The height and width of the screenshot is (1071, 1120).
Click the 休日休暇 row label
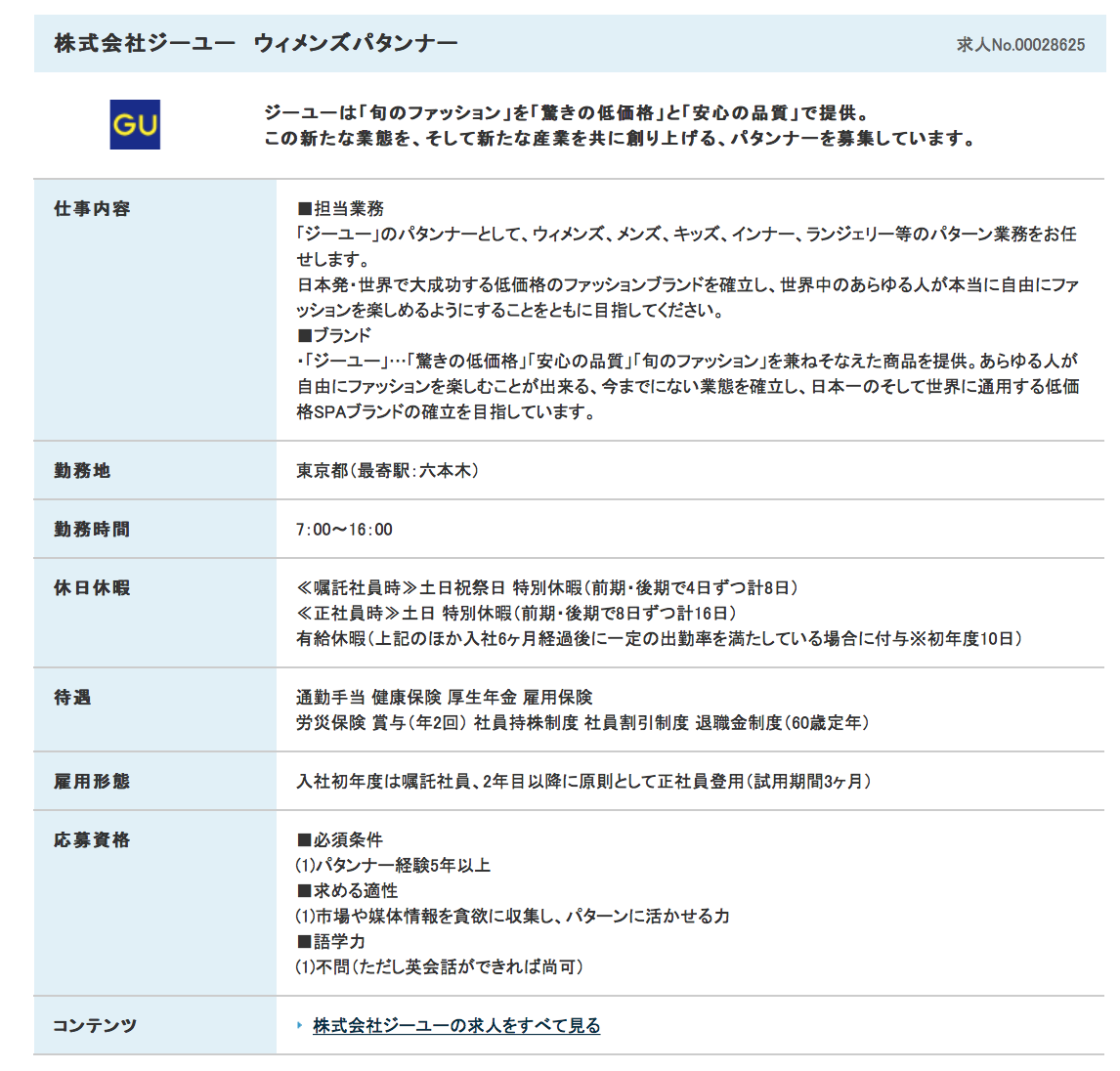click(x=92, y=587)
